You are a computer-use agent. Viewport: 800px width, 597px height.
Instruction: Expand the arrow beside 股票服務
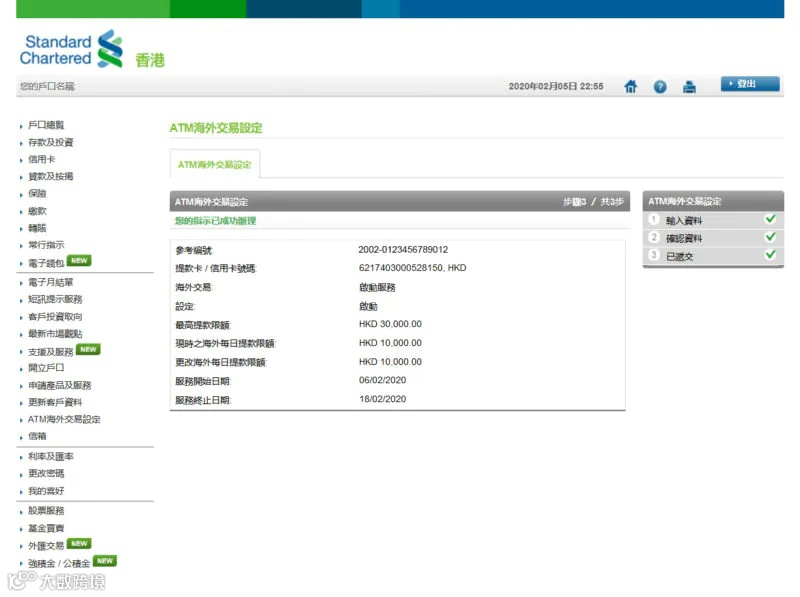21,512
